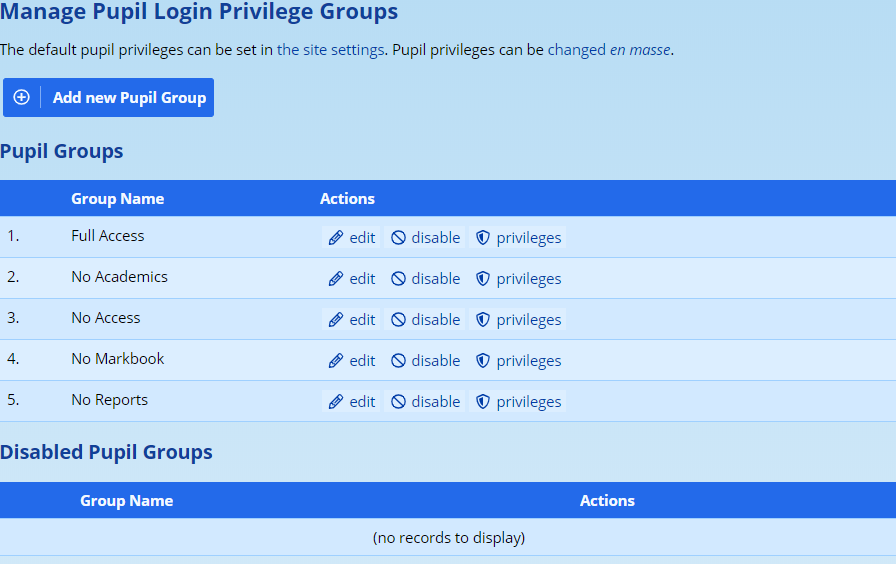896x564 pixels.
Task: Click pencil edit icon for Full Access
Action: coord(335,238)
